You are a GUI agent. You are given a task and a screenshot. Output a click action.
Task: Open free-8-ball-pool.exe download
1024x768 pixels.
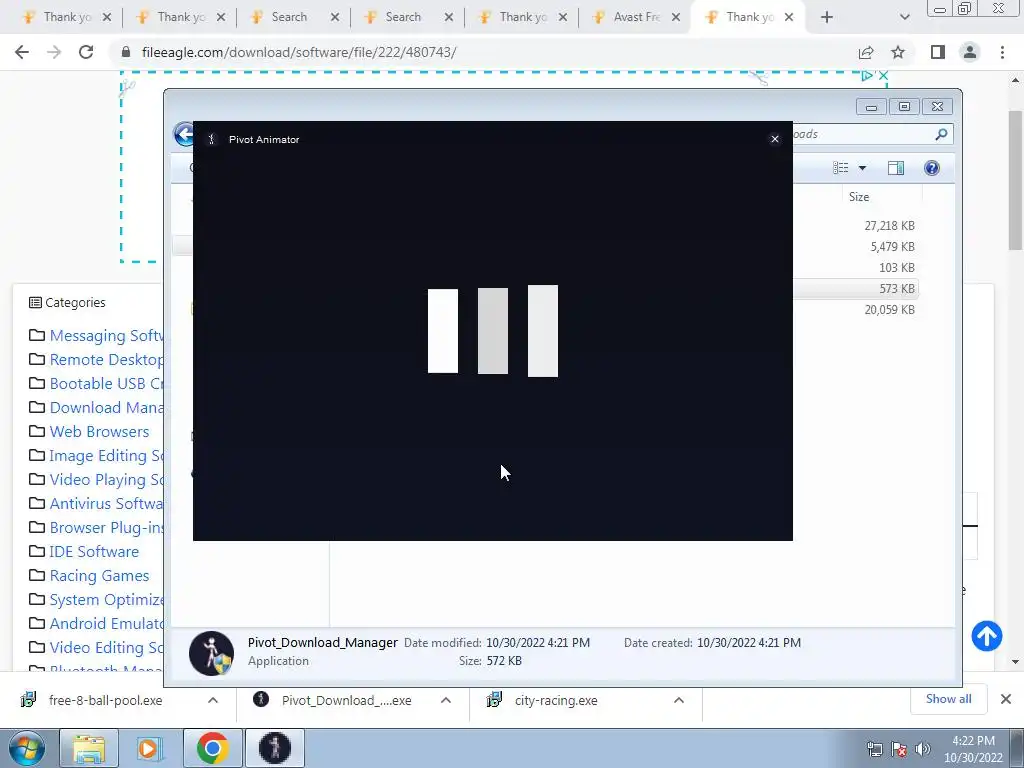(105, 700)
